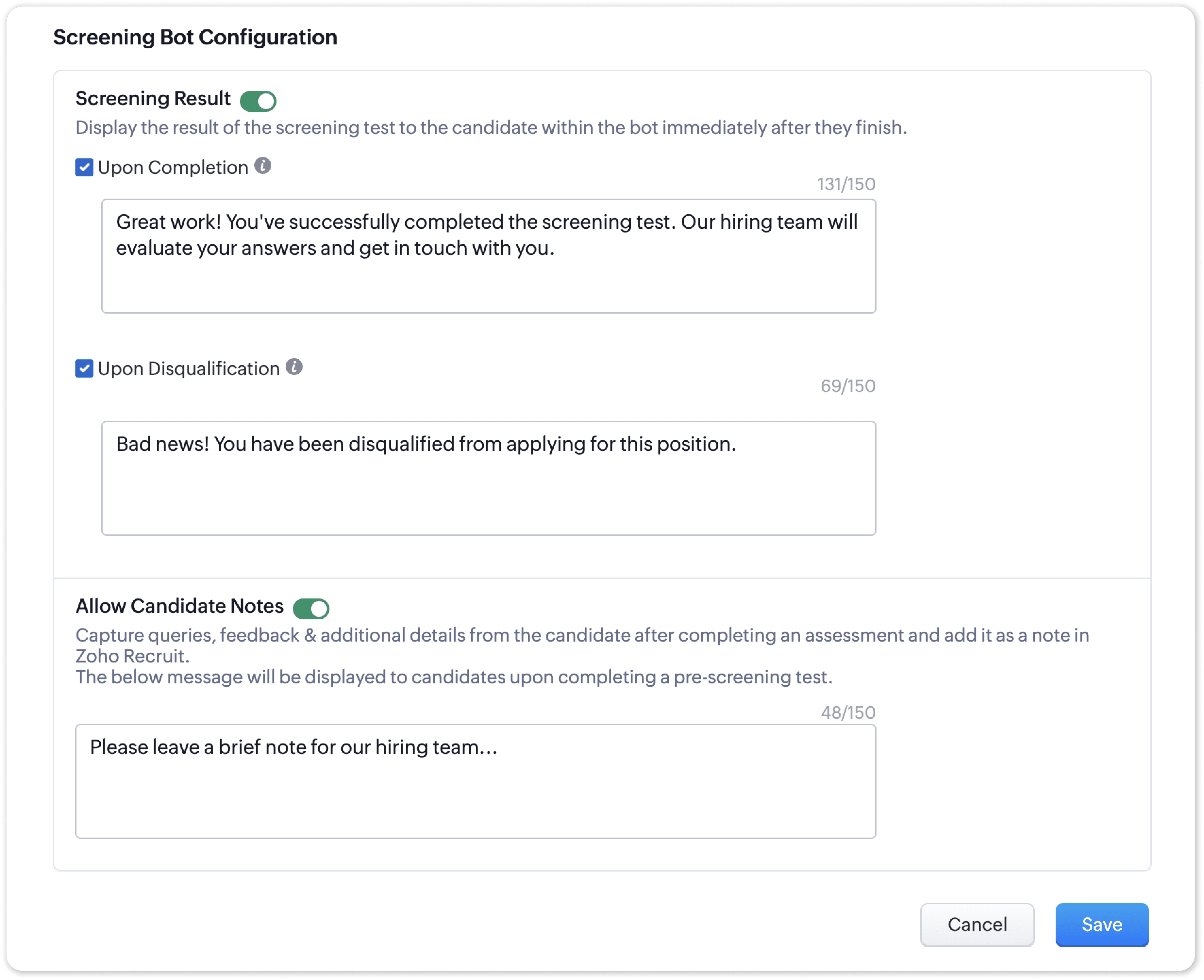Image resolution: width=1204 pixels, height=980 pixels.
Task: Click the 'Upon Completion' label text
Action: pos(173,167)
